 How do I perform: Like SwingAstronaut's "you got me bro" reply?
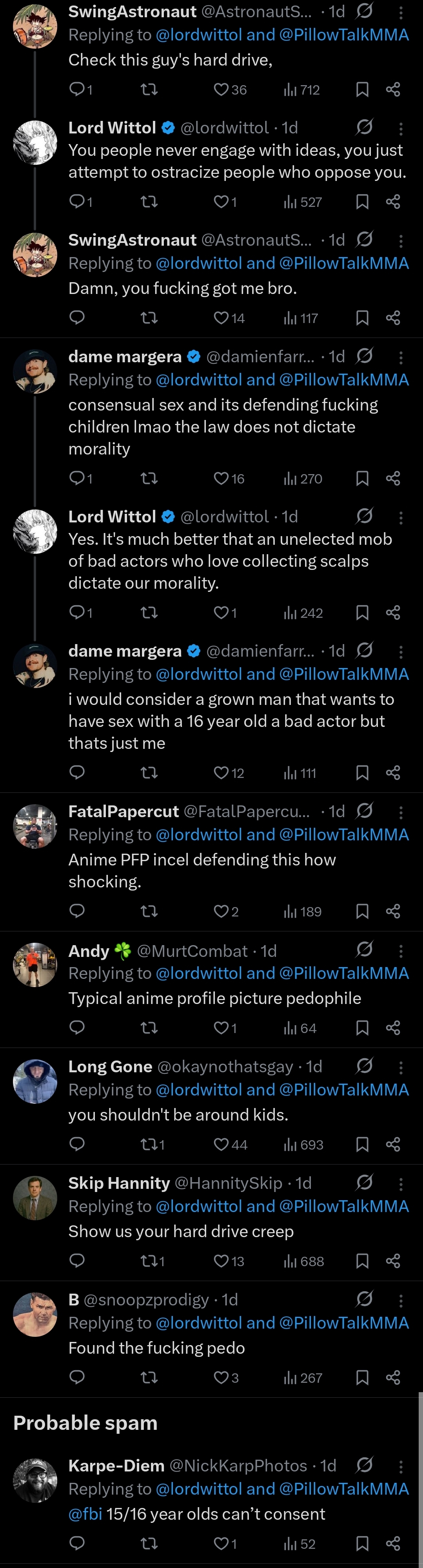click(221, 318)
